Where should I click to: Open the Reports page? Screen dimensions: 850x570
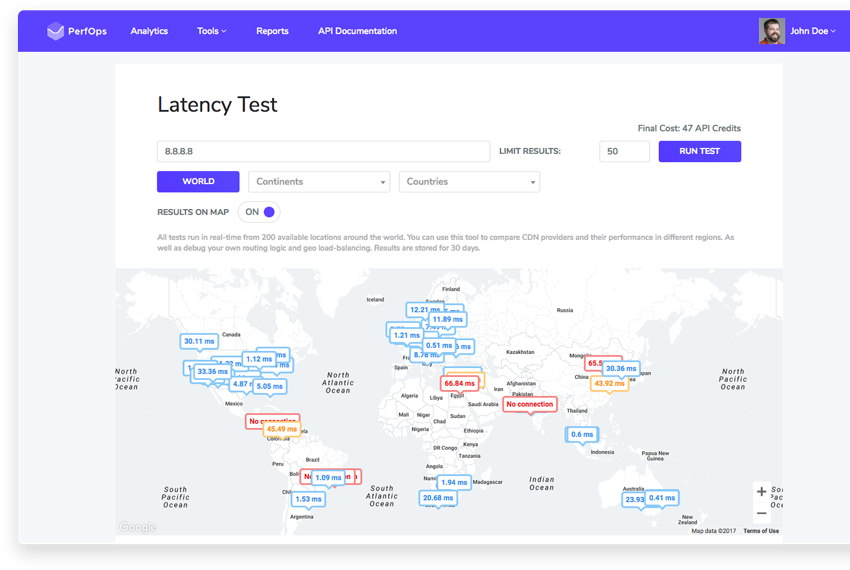tap(272, 31)
